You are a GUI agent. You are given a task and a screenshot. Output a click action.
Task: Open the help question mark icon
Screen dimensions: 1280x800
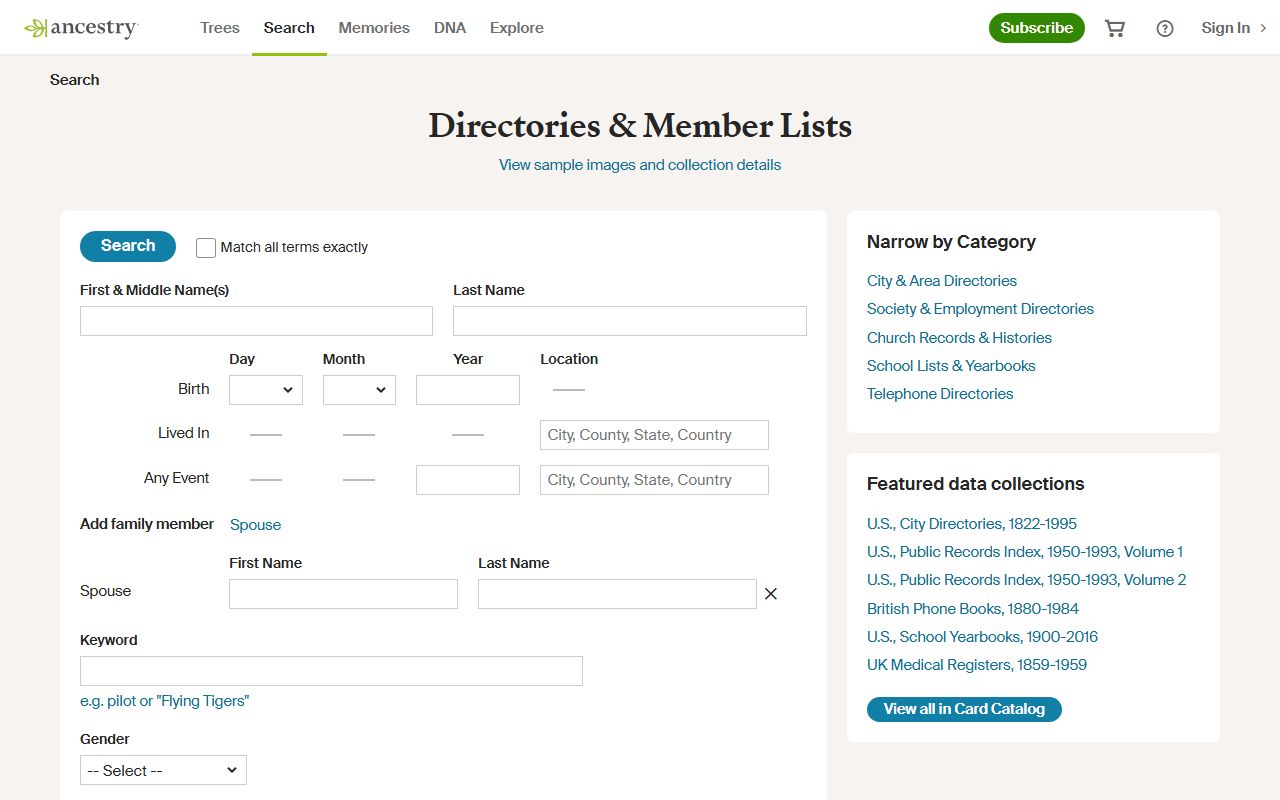point(1165,28)
